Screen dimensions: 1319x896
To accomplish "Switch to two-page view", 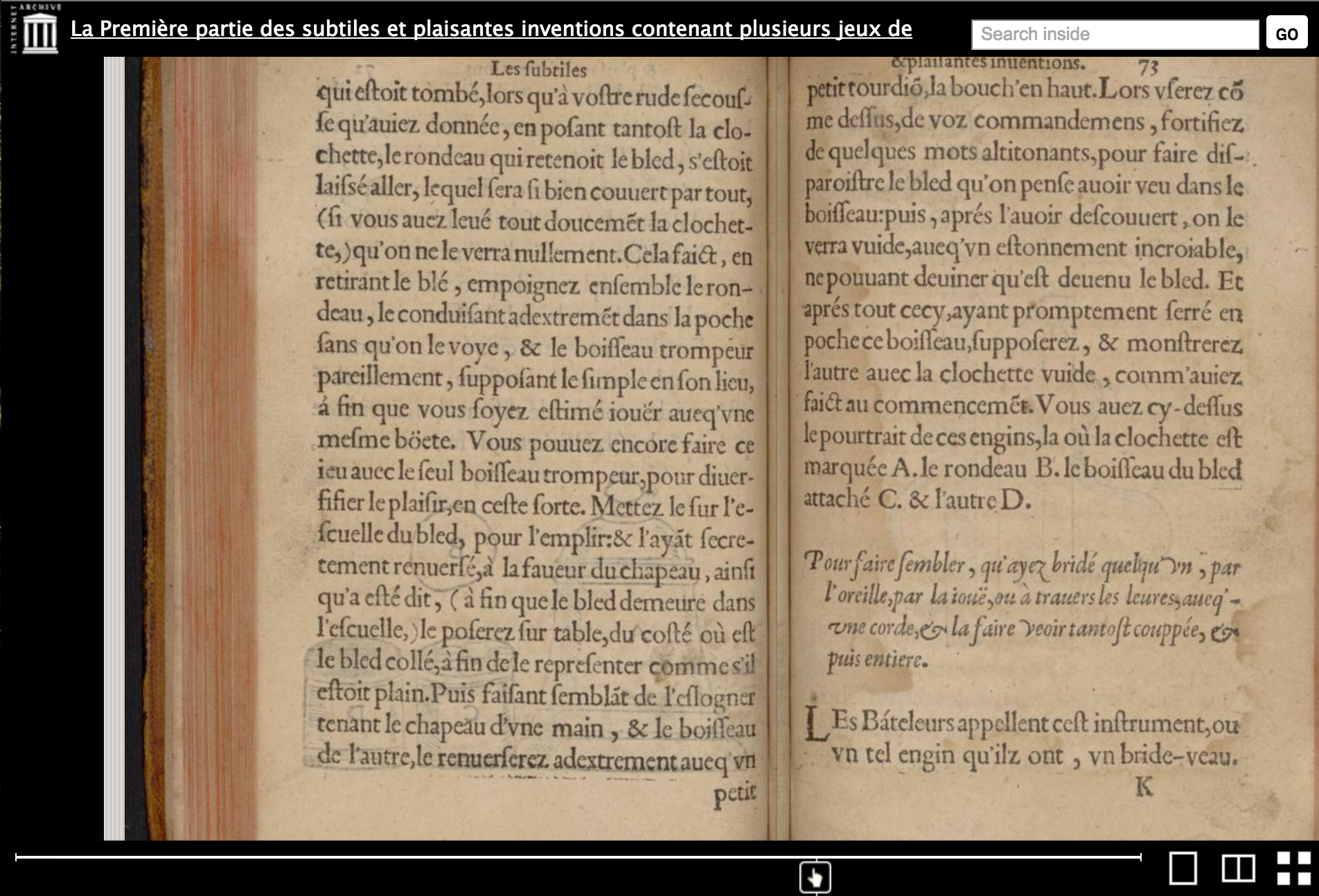I will coord(1238,868).
